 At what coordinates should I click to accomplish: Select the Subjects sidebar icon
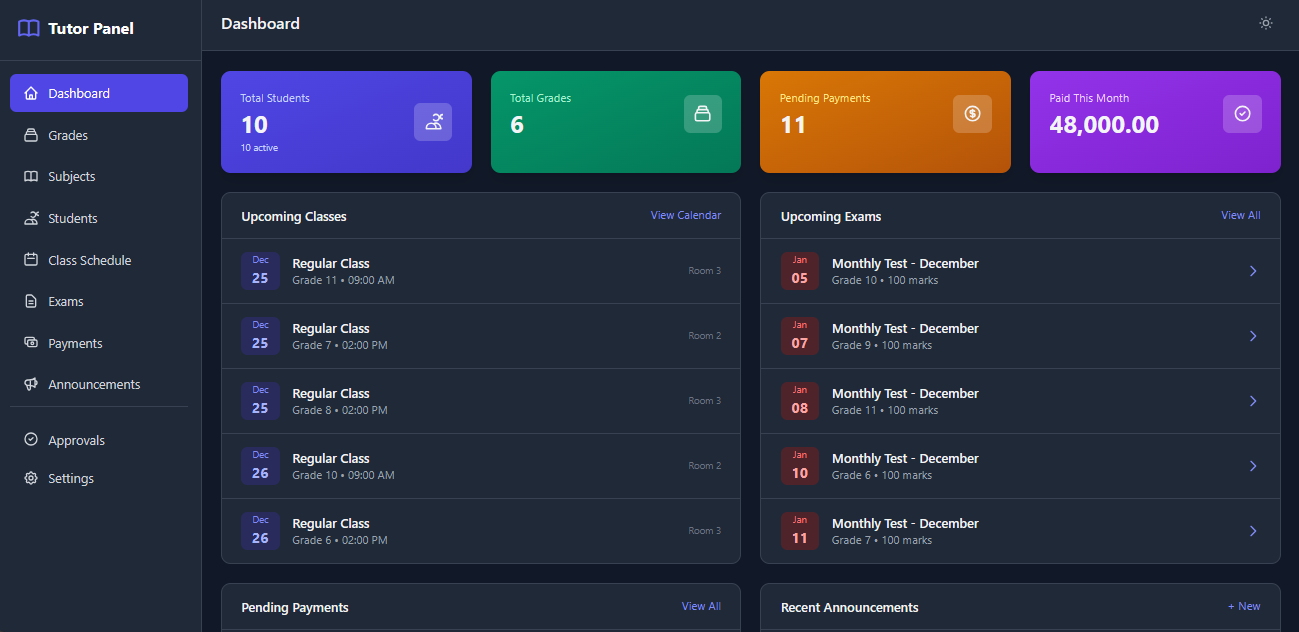pos(30,176)
